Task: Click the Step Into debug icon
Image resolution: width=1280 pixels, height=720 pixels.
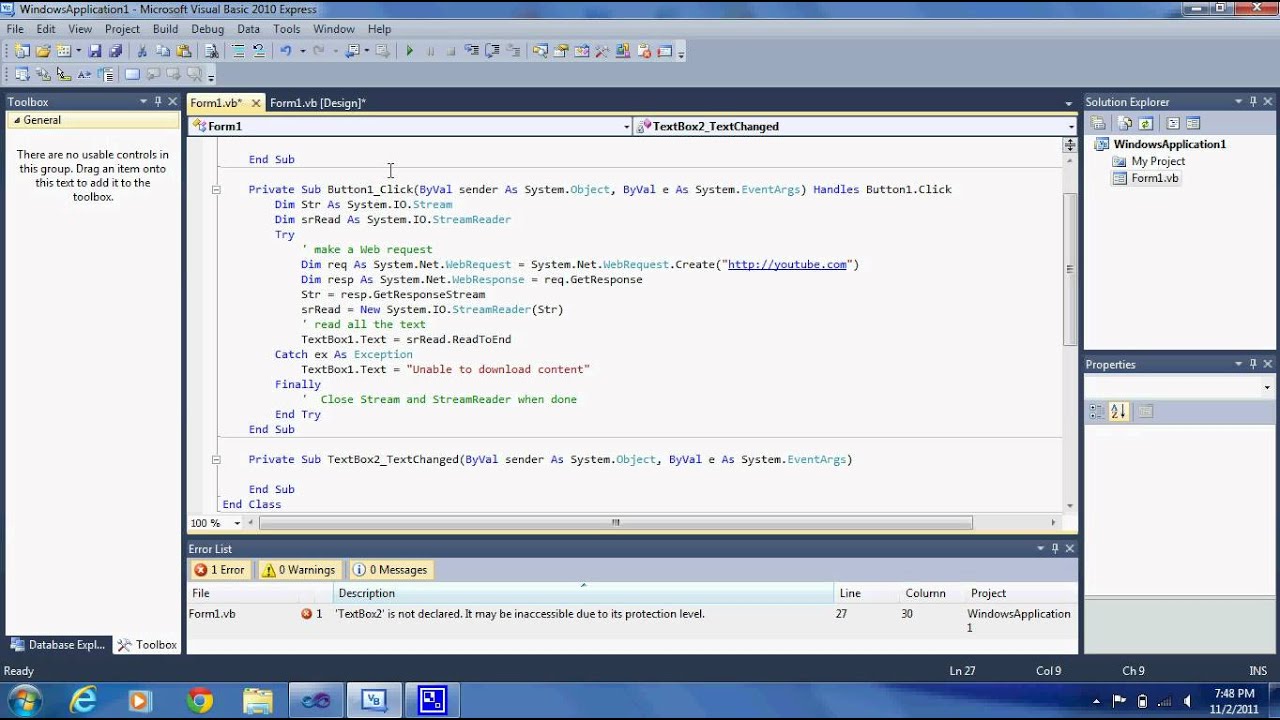Action: click(470, 51)
